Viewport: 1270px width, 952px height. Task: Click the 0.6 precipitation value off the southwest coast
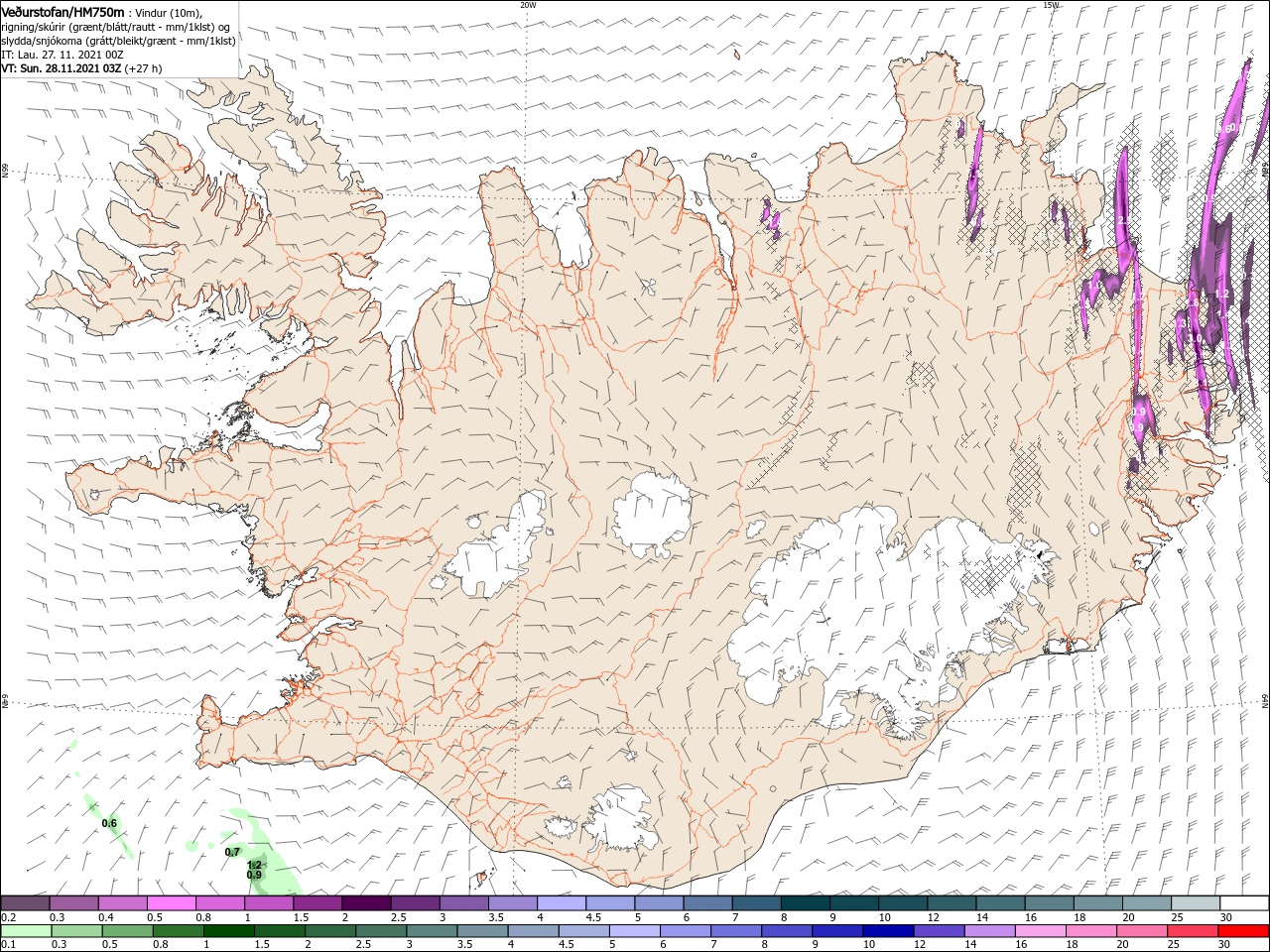109,823
